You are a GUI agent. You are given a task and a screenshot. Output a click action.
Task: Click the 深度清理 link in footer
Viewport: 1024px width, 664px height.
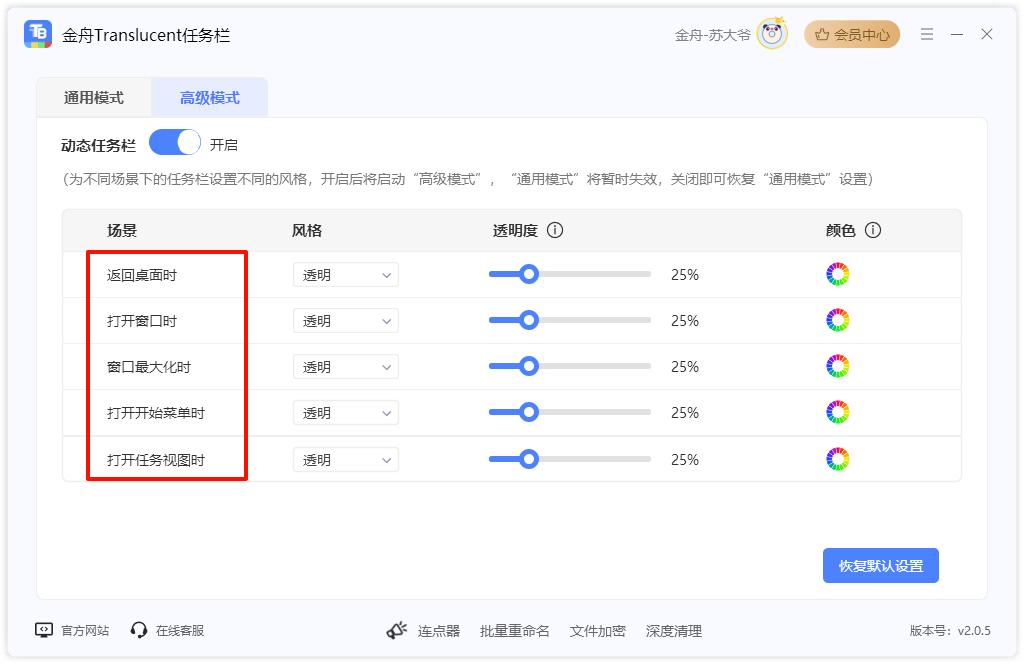[673, 631]
